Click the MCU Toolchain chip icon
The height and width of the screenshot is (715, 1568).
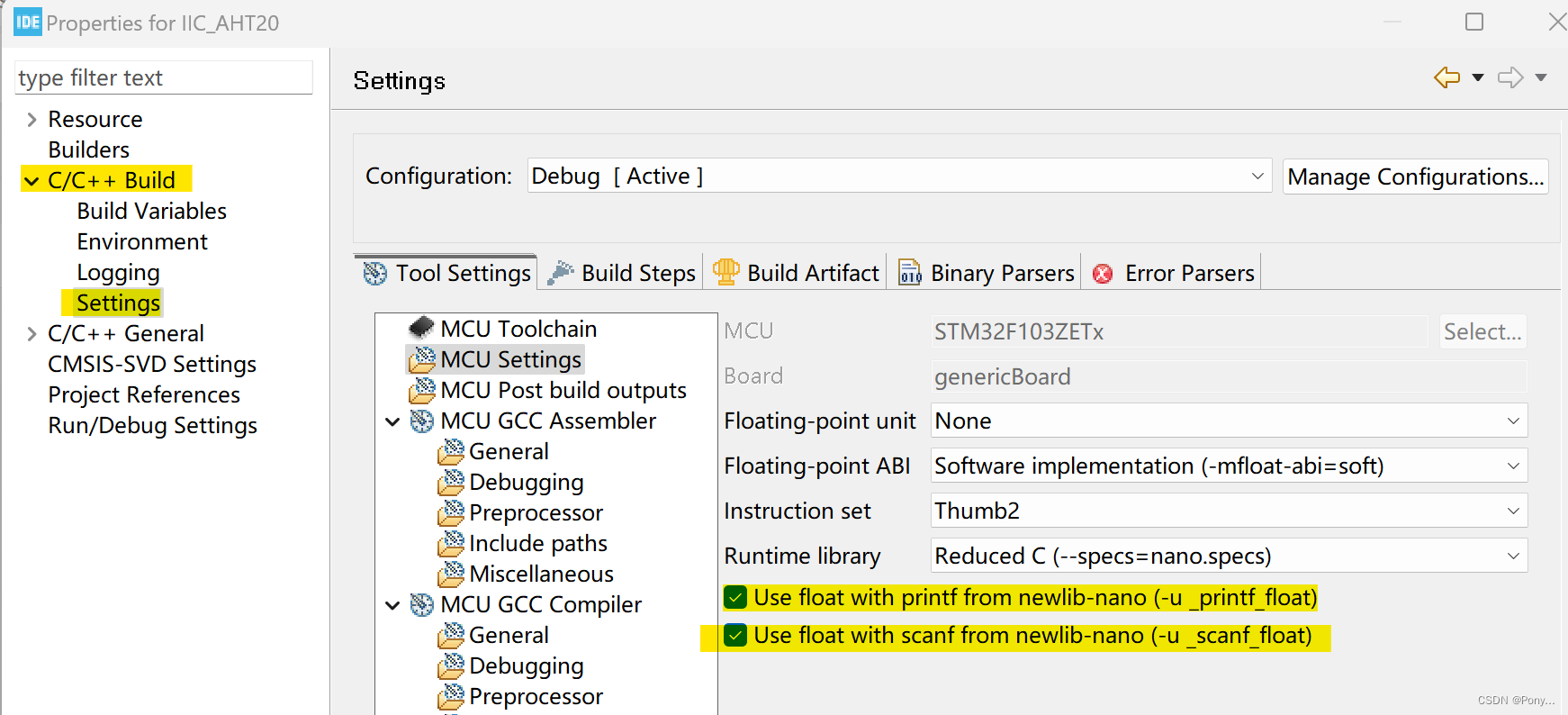tap(421, 328)
